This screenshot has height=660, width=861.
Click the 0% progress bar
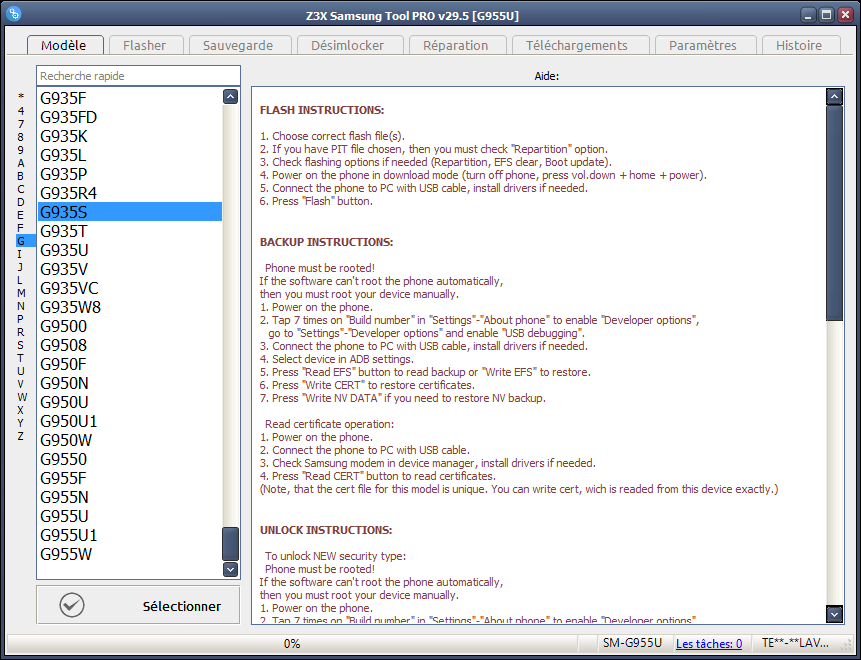click(x=292, y=644)
